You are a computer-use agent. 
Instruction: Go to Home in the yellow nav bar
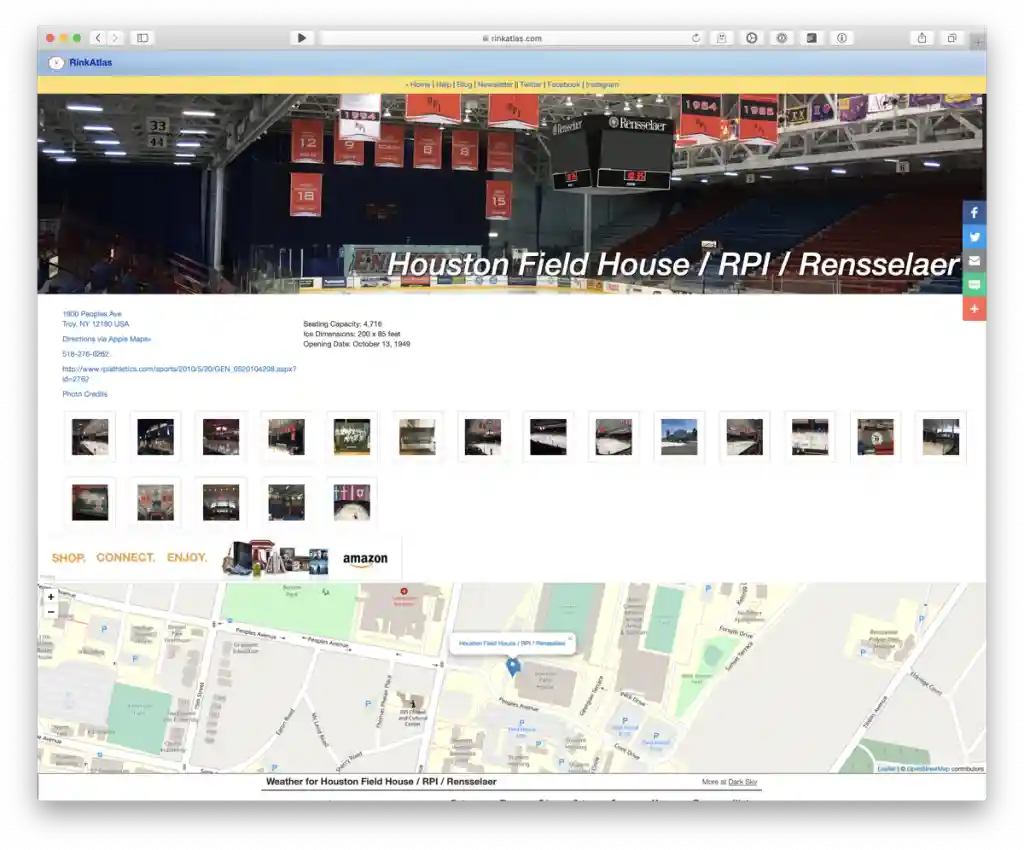tap(420, 84)
